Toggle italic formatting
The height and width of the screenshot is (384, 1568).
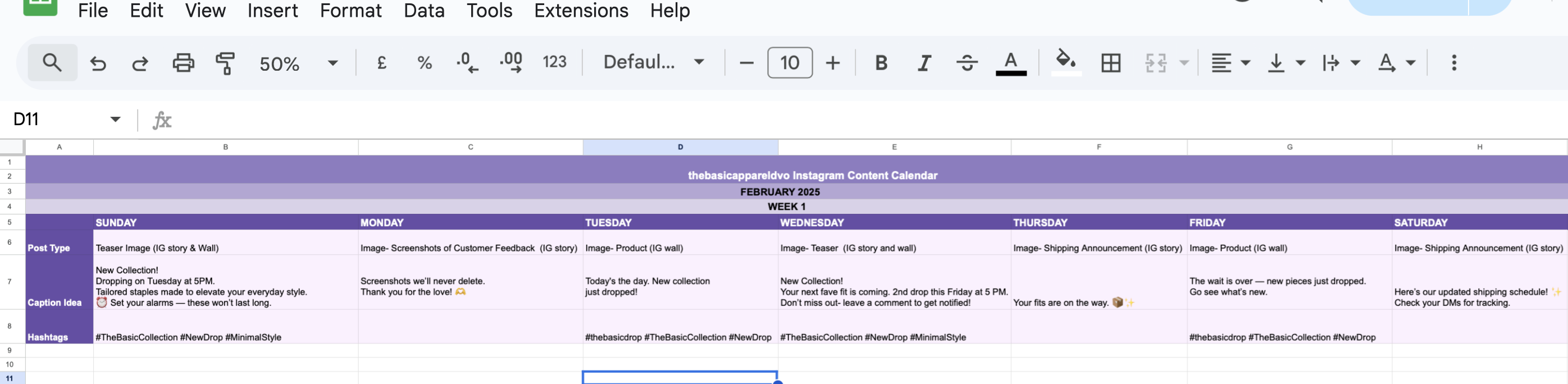[x=924, y=63]
